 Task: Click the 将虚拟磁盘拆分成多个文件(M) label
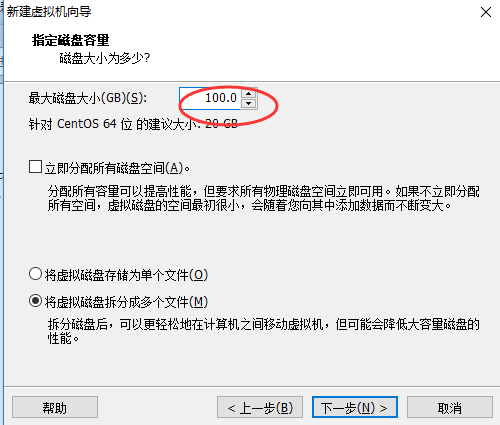tap(126, 302)
